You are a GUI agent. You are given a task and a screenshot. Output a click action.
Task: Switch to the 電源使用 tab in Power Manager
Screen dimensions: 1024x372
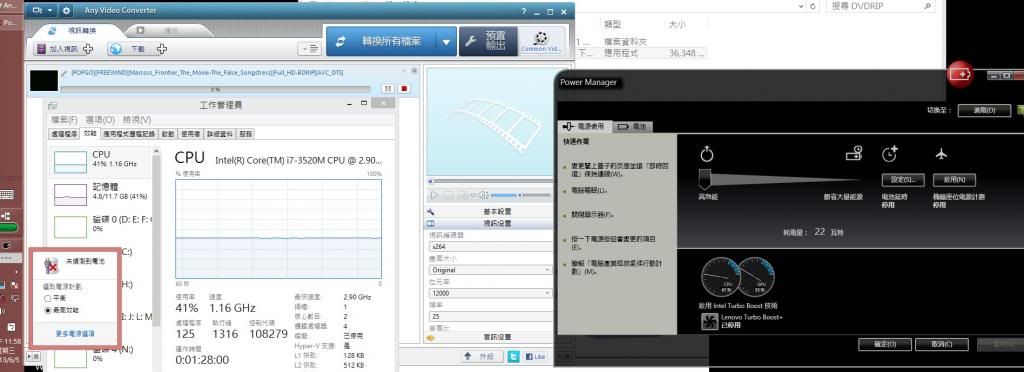click(x=584, y=126)
